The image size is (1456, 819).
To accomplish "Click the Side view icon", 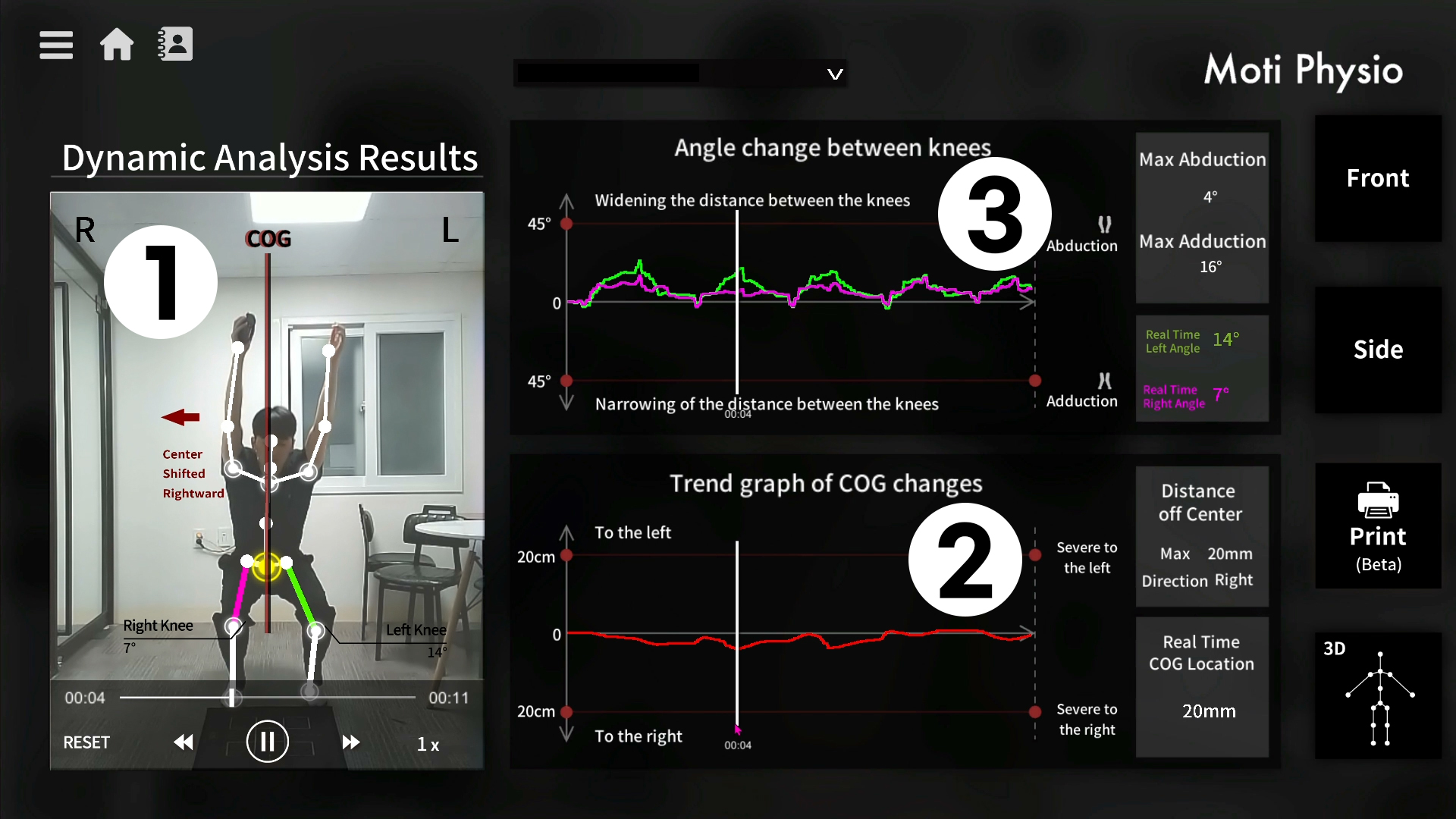I will (1378, 349).
